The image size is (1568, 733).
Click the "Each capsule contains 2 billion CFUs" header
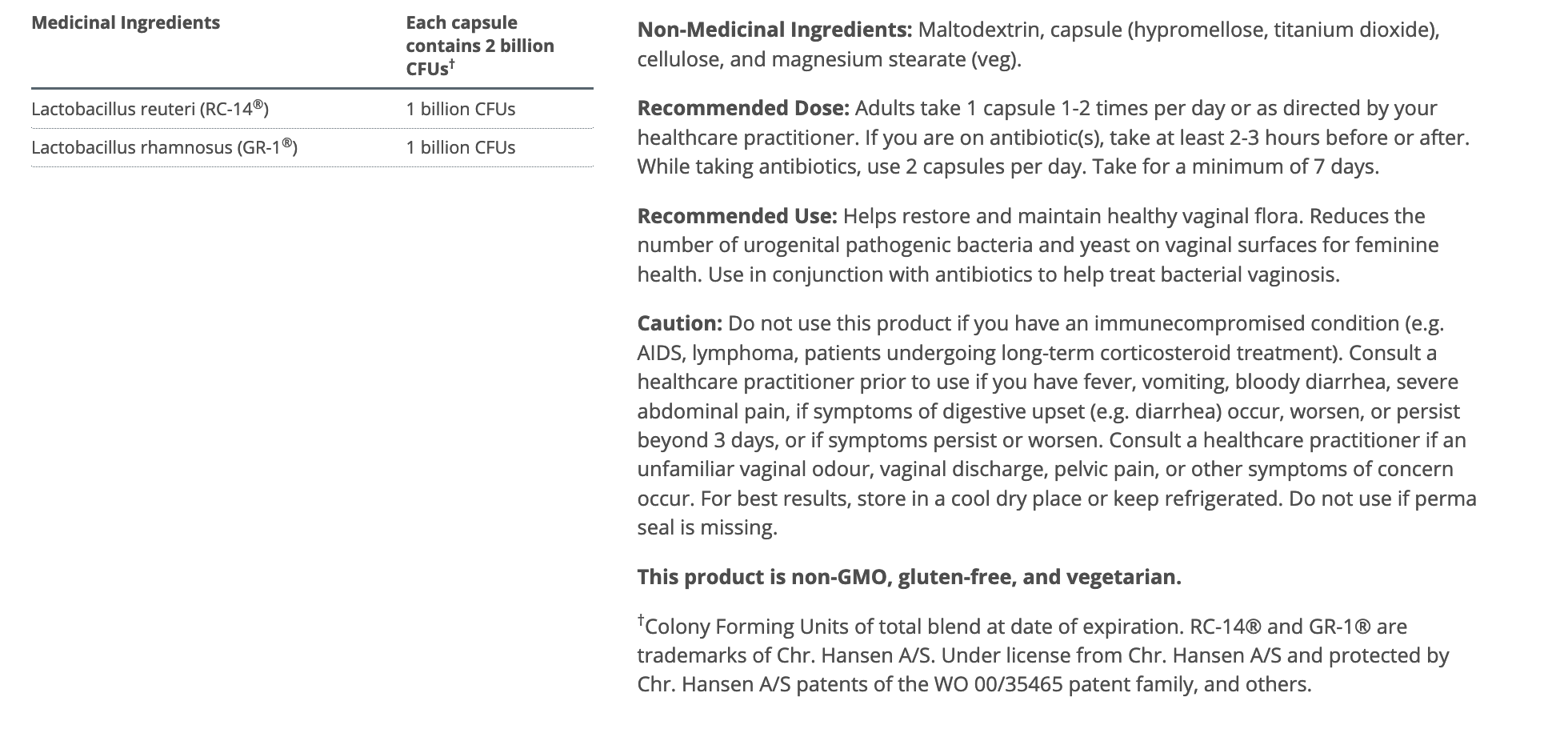coord(479,46)
